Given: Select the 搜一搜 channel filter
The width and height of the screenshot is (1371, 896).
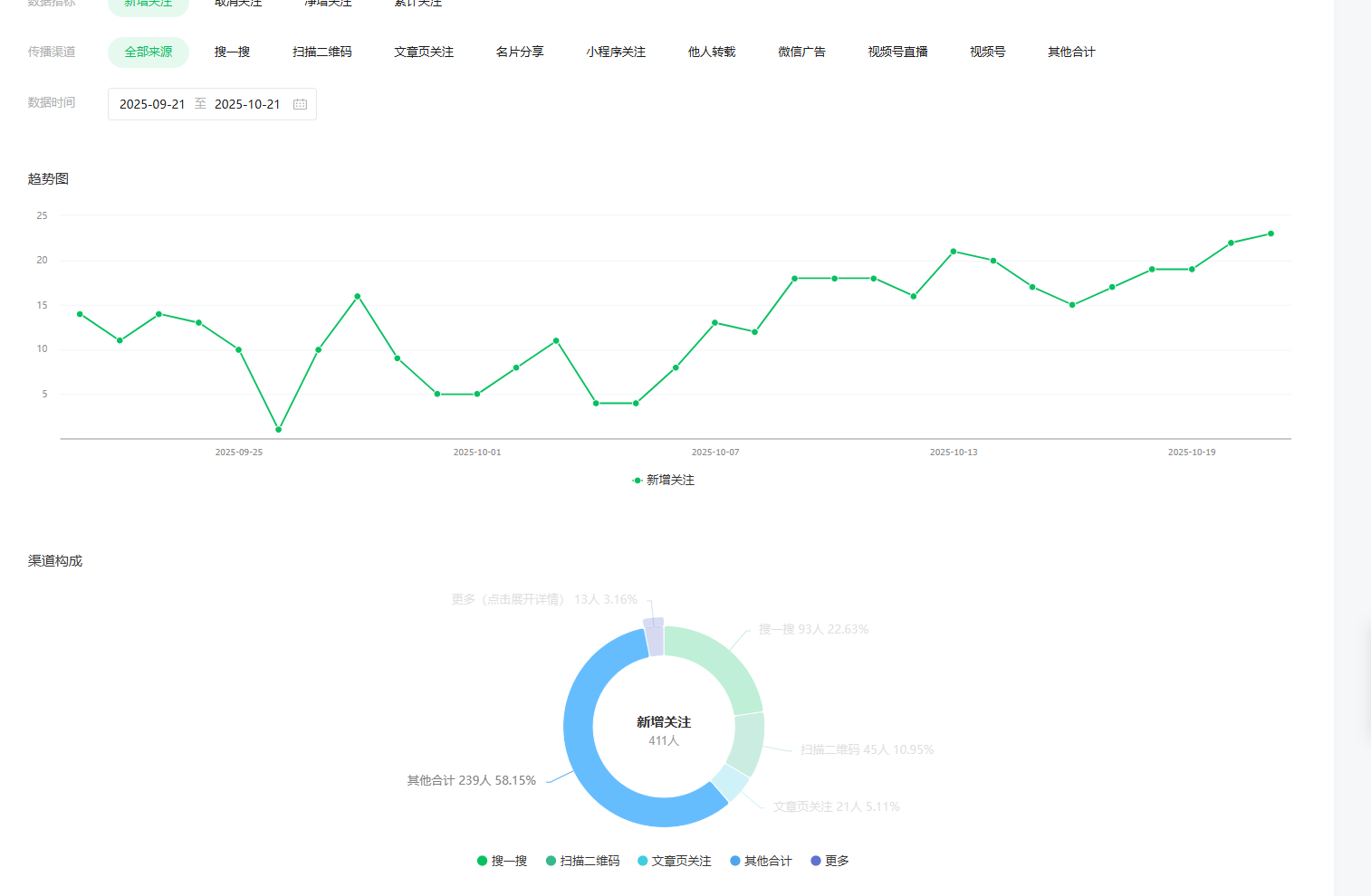Looking at the screenshot, I should tap(232, 52).
